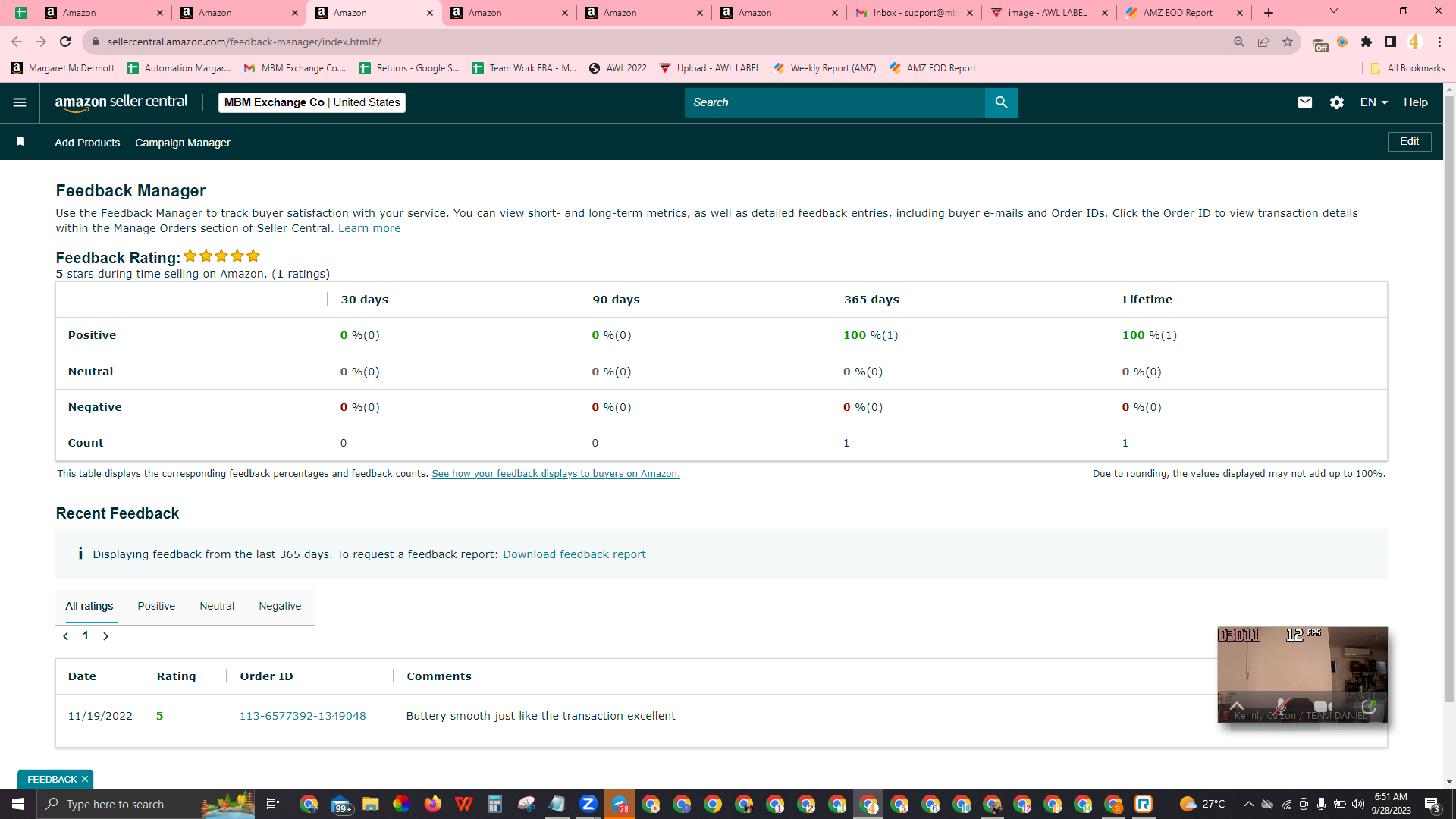Open the Help link in the header
Viewport: 1456px width, 819px height.
pyautogui.click(x=1415, y=102)
